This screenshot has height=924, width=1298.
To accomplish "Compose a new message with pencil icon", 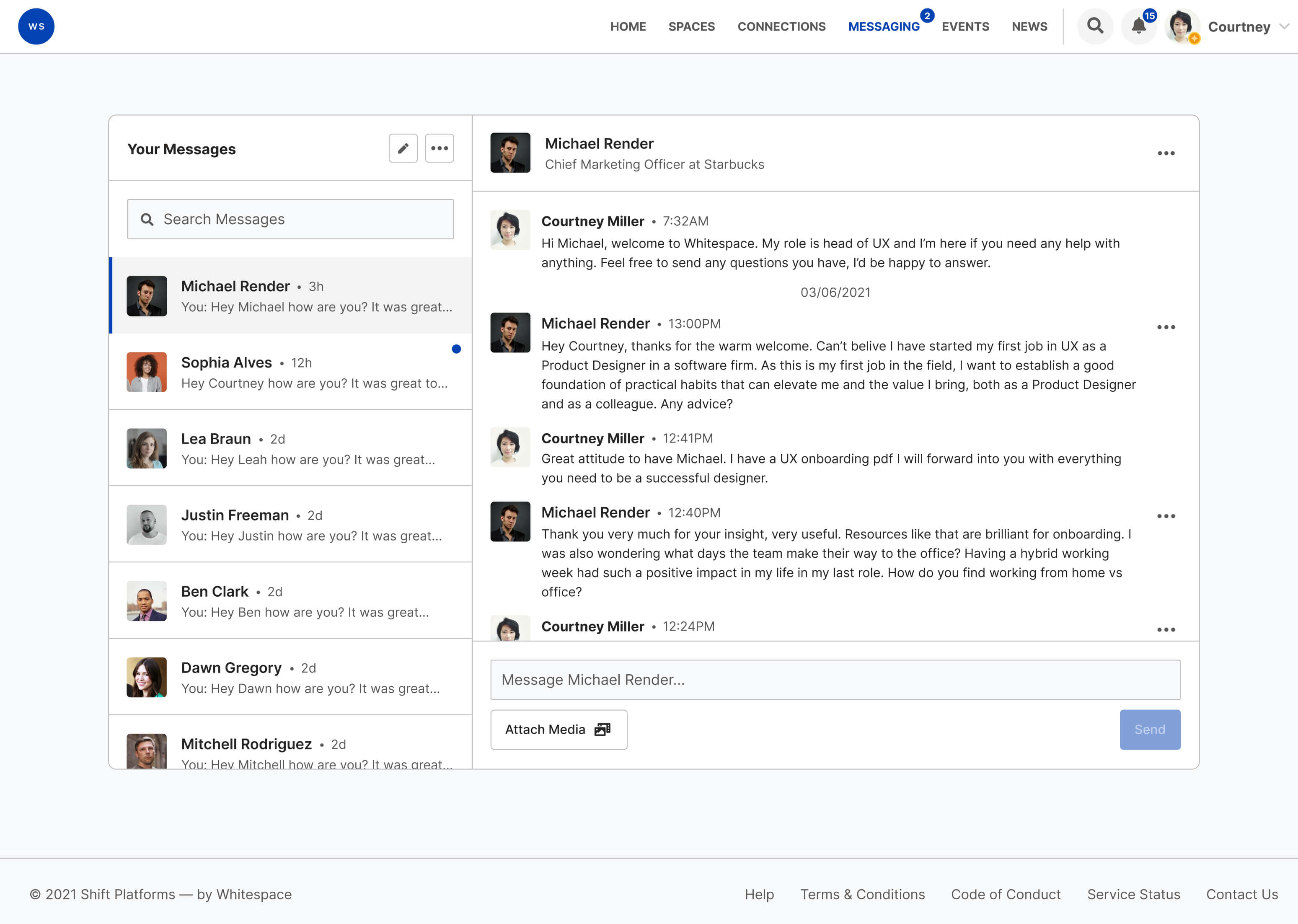I will point(403,148).
